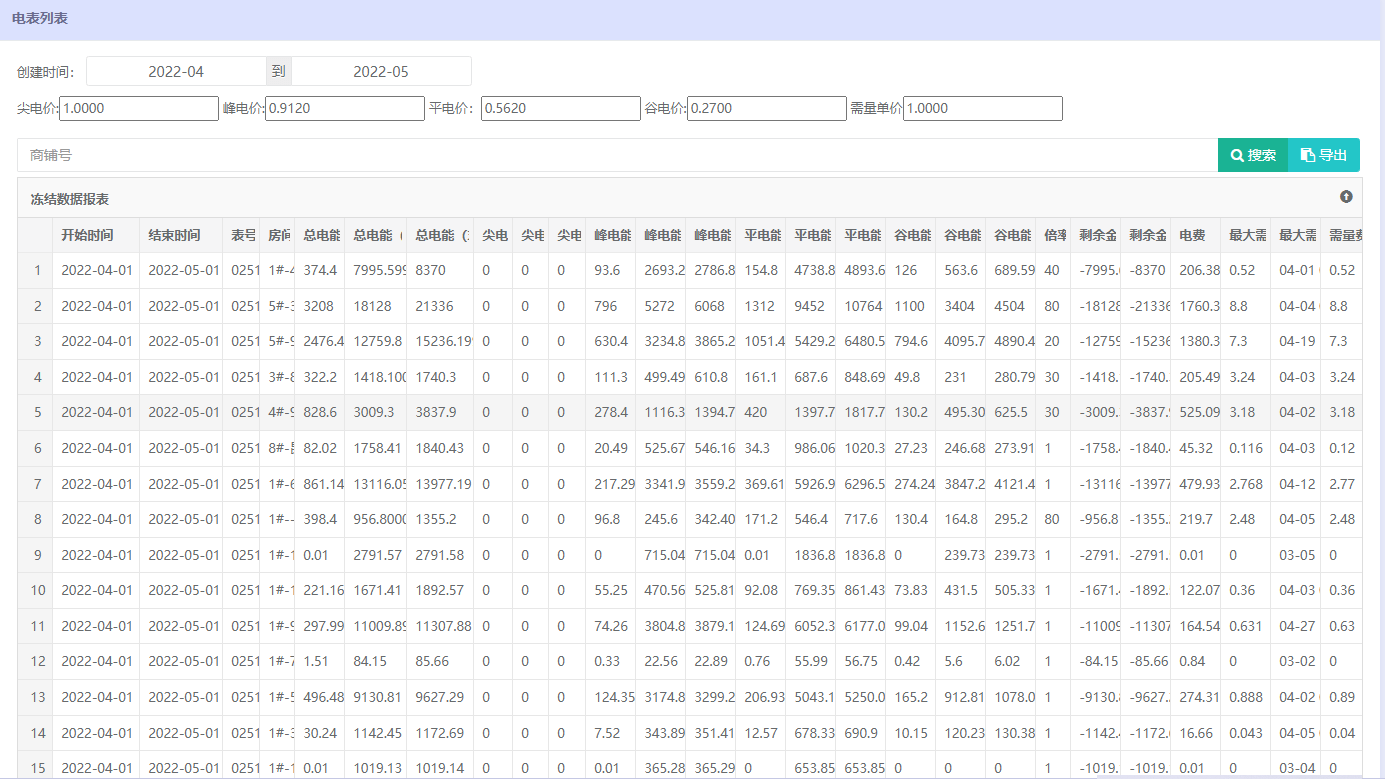Click cell 2791.58 in row 9
This screenshot has width=1385, height=779.
(x=440, y=555)
